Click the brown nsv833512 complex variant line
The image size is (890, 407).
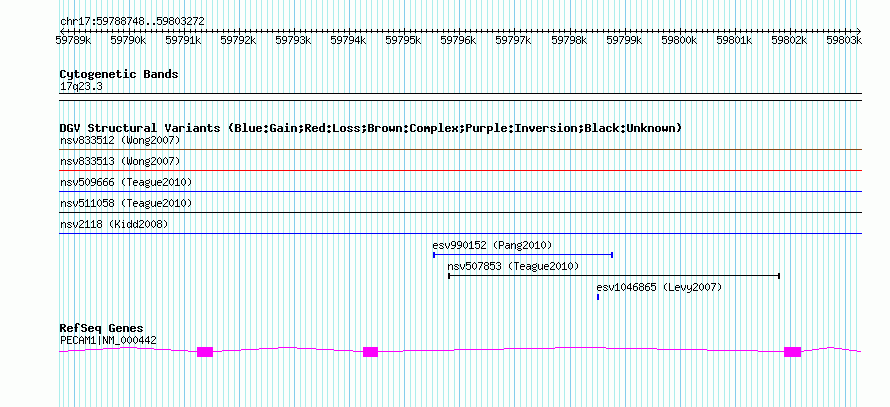[460, 149]
